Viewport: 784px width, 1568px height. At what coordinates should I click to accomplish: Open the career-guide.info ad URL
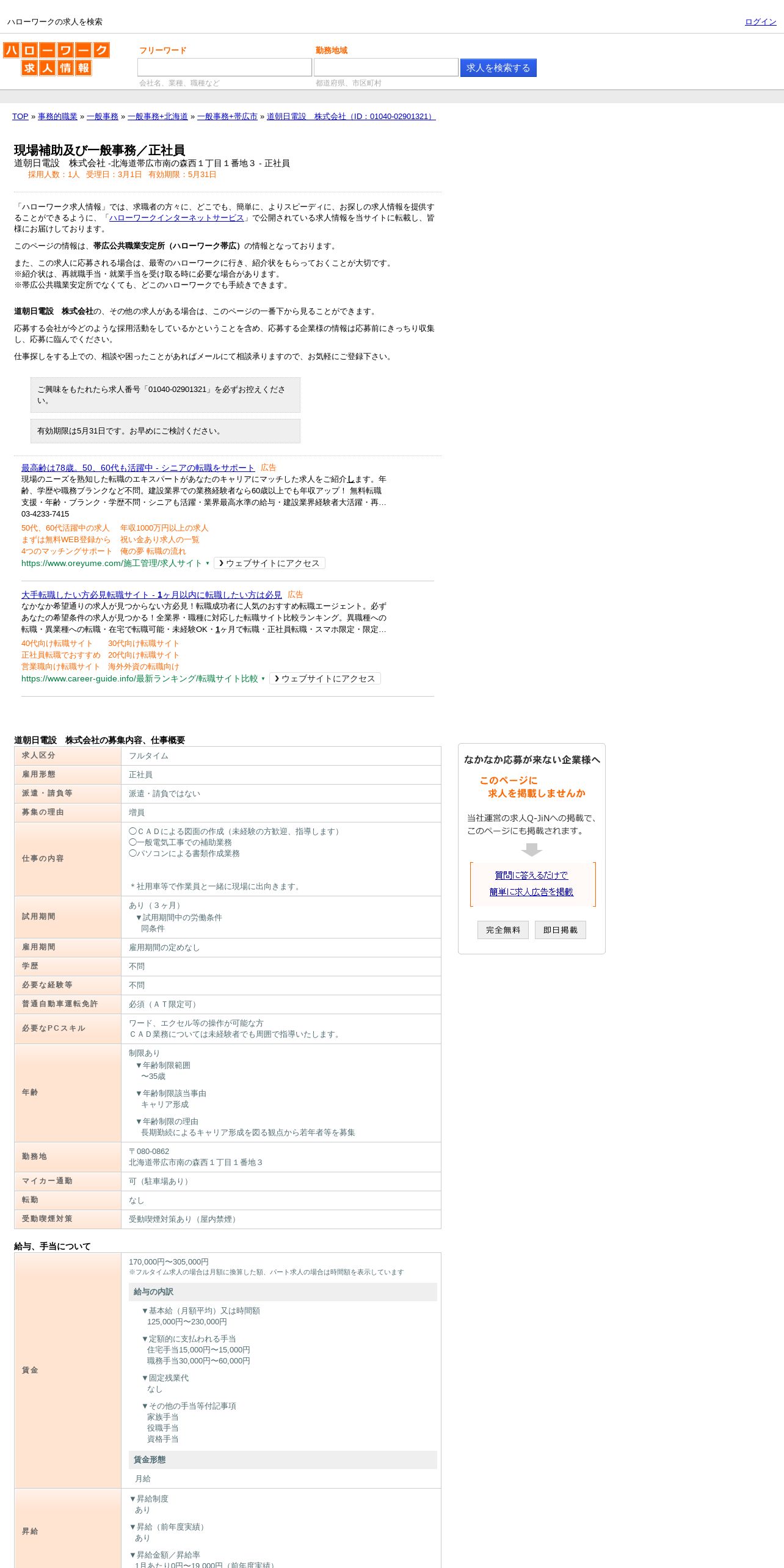pos(140,679)
